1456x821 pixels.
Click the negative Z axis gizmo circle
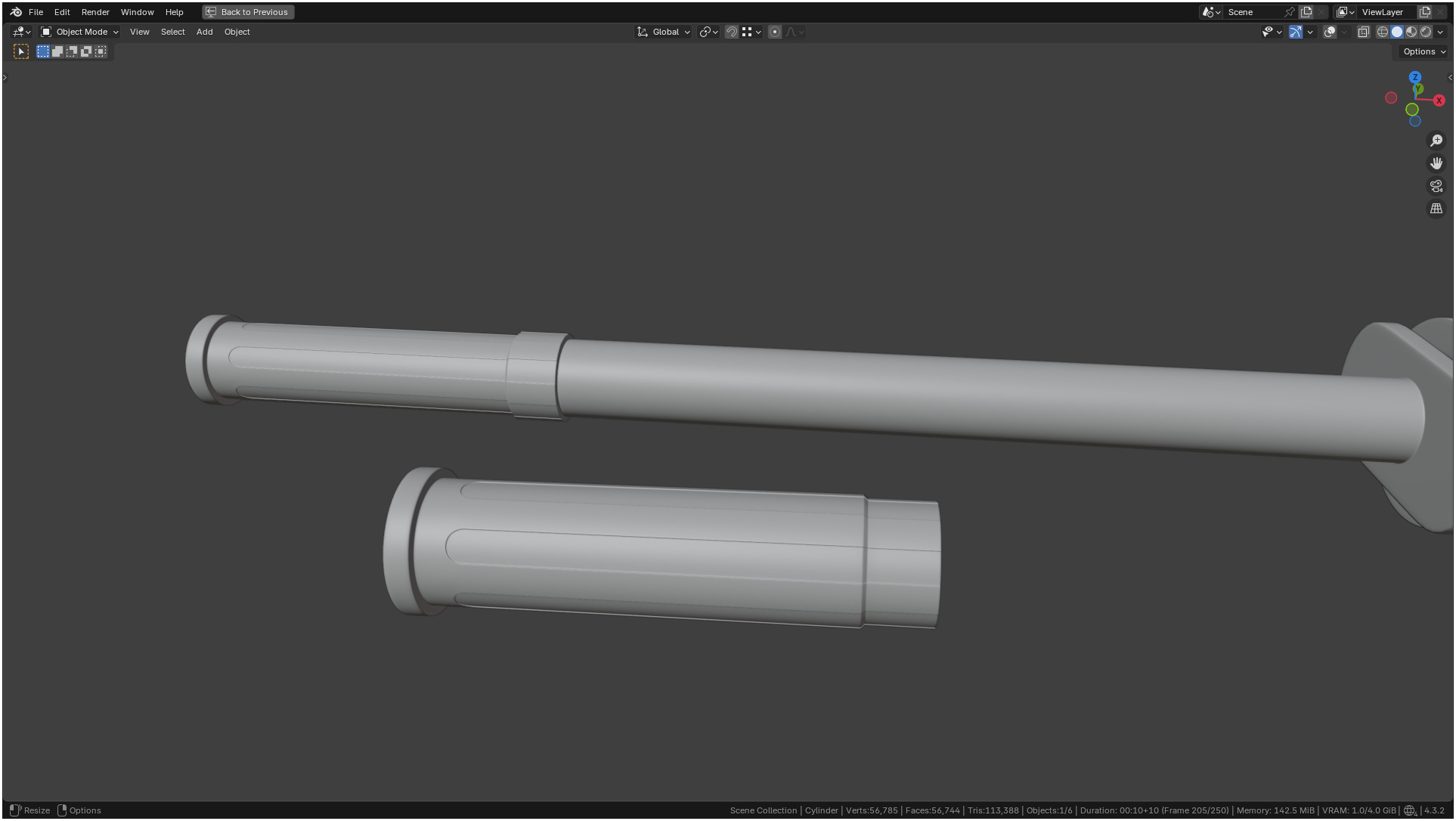point(1415,121)
